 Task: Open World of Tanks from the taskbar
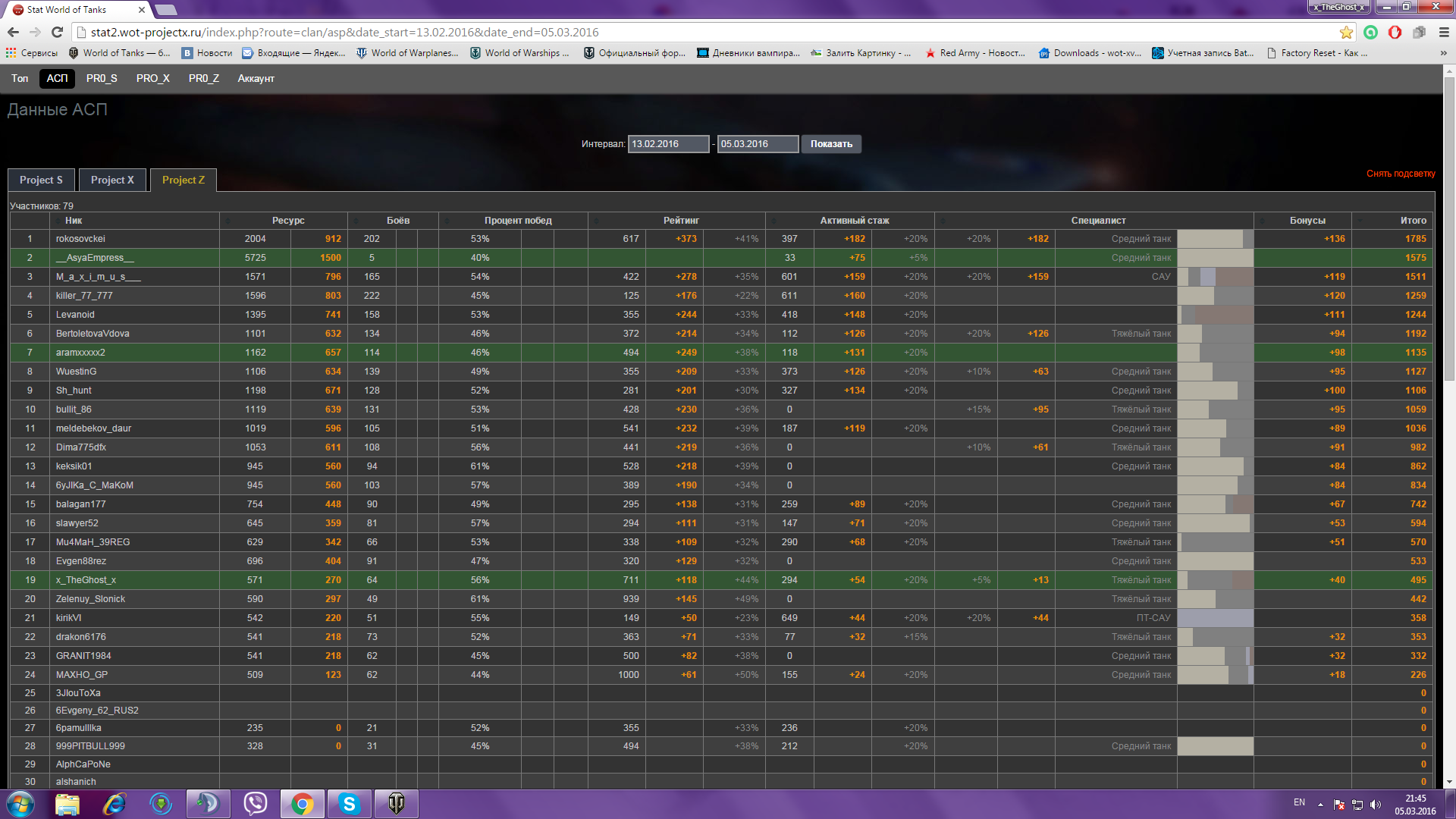[396, 804]
